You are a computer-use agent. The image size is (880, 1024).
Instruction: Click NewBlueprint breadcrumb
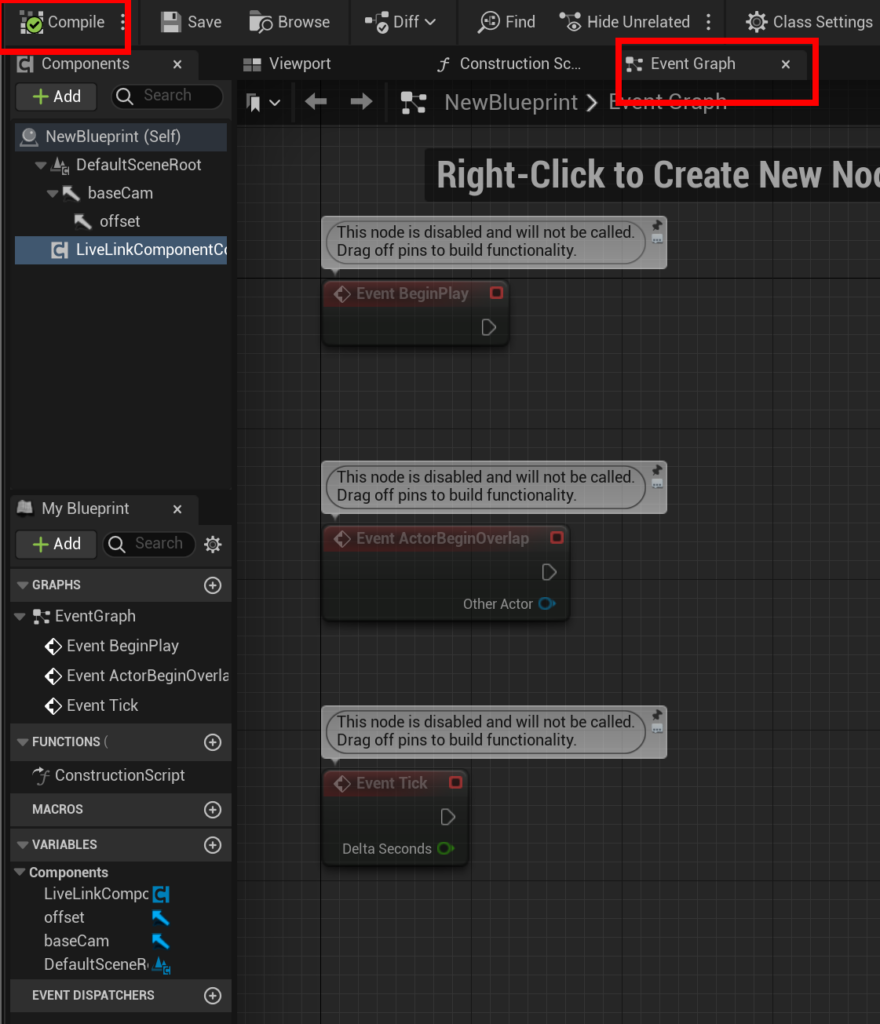(x=511, y=103)
